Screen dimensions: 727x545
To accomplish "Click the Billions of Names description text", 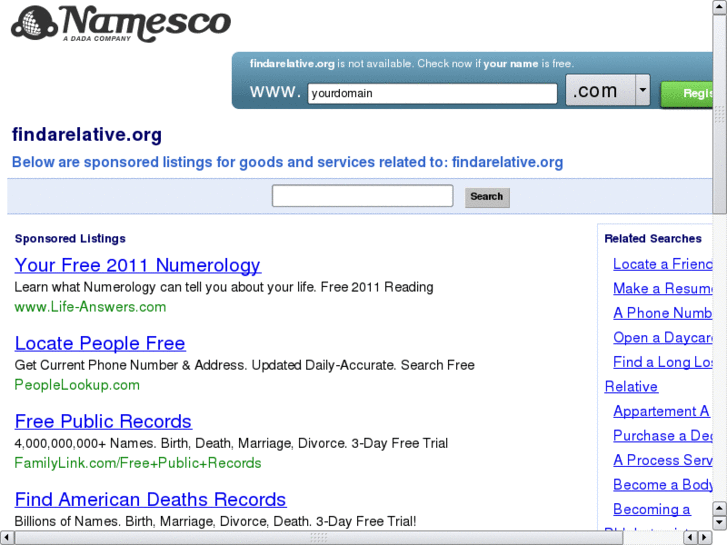I will click(x=215, y=521).
